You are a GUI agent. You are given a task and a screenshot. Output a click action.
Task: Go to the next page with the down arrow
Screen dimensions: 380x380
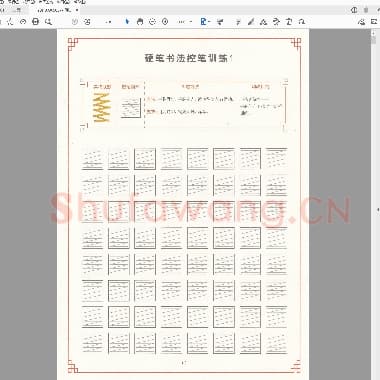pos(87,22)
